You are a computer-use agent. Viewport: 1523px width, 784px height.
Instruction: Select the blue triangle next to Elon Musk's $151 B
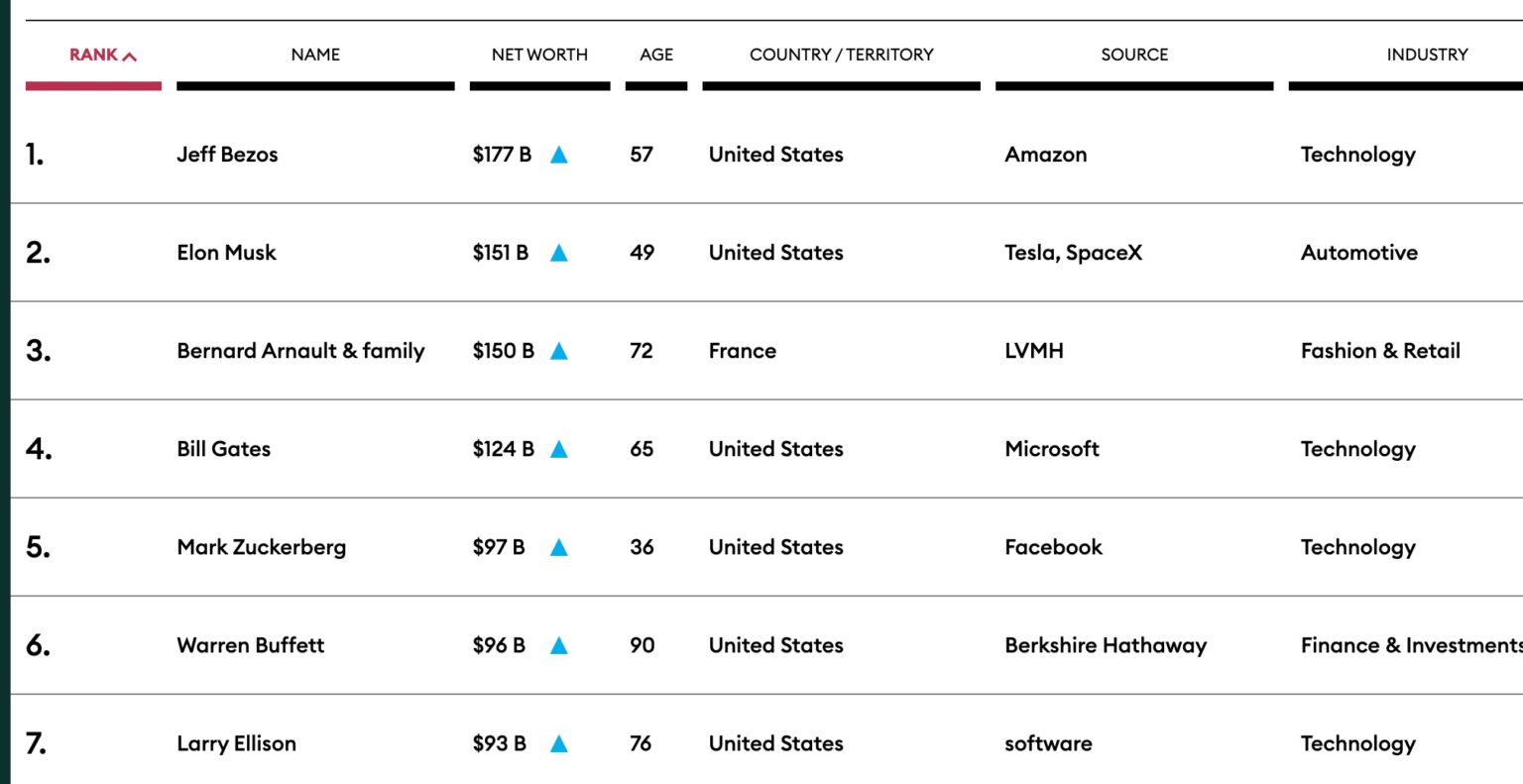tap(559, 253)
